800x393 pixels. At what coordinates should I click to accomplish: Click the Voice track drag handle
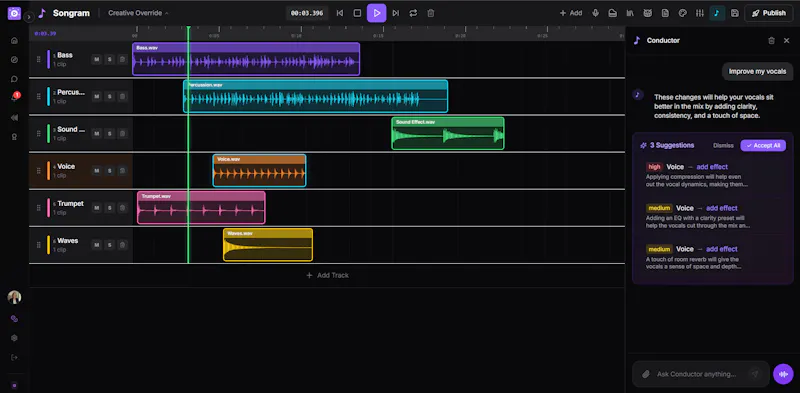(38, 170)
